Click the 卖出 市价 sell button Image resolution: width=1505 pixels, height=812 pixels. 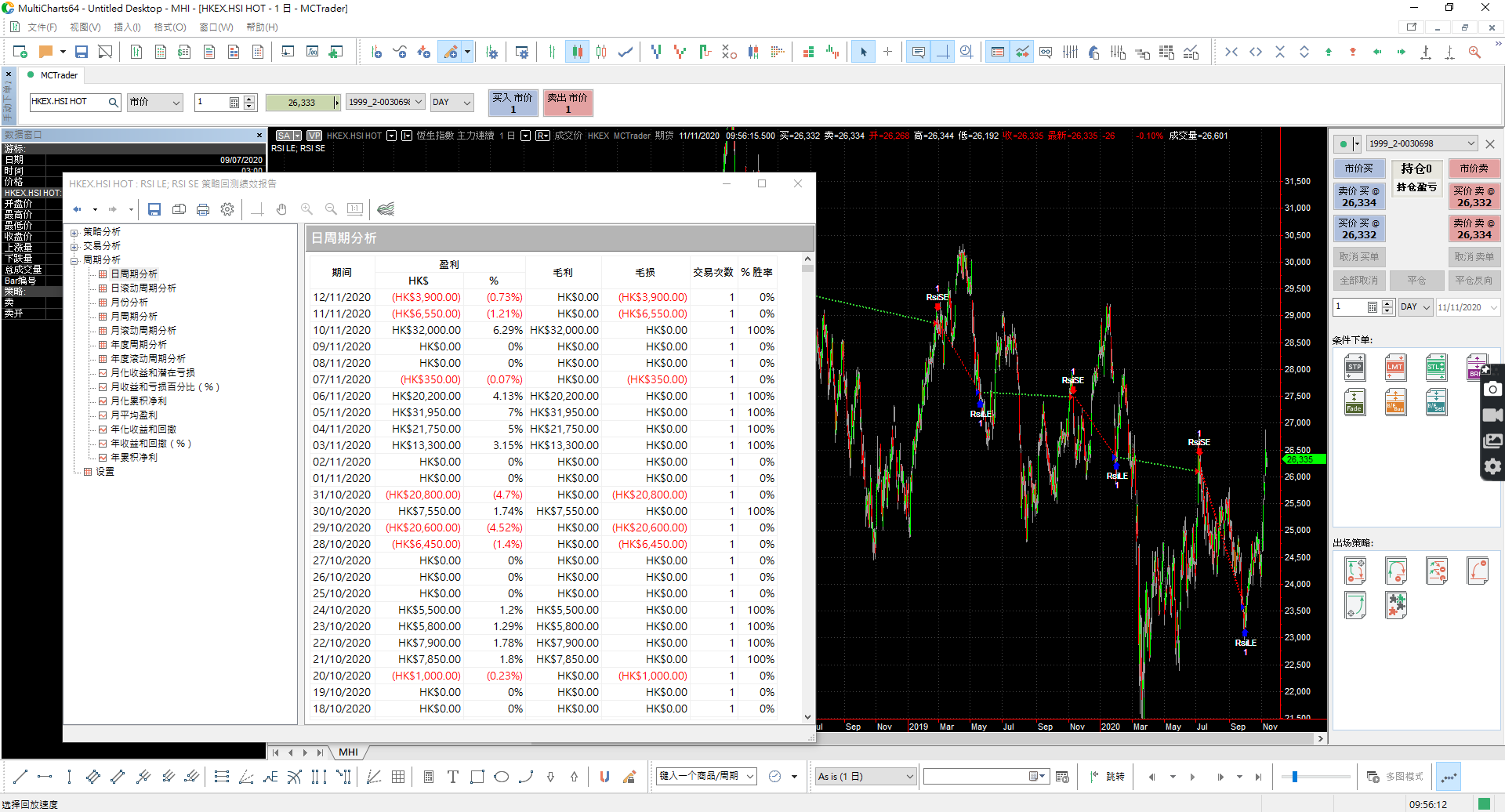[568, 103]
